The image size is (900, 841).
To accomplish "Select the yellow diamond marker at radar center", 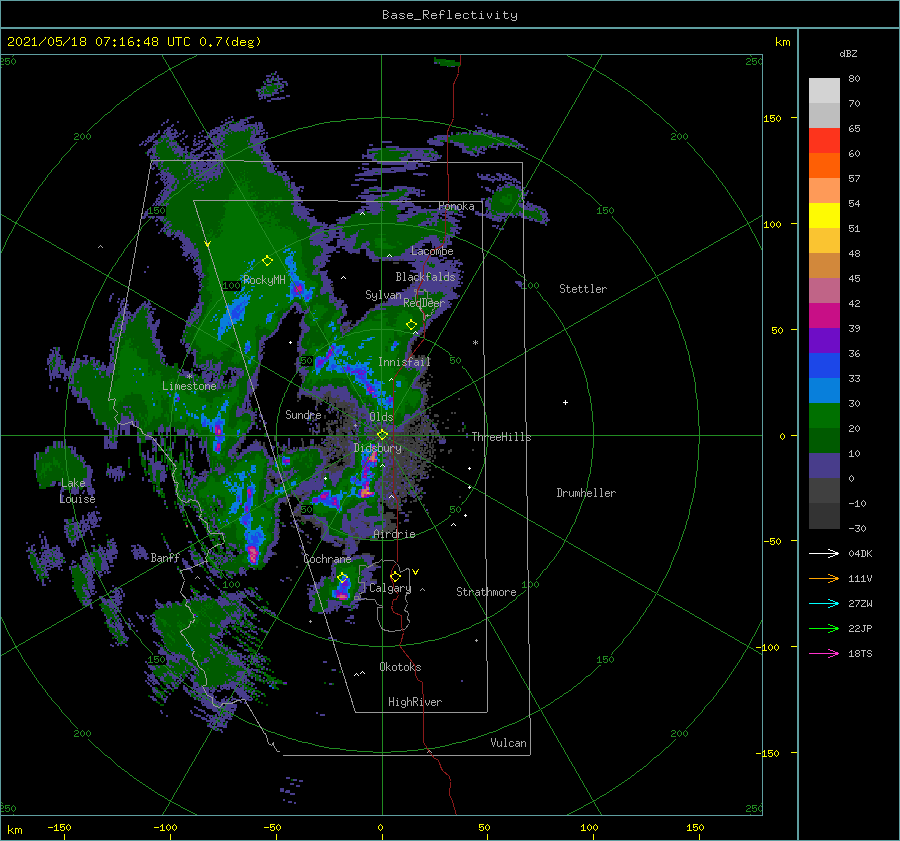I will (382, 435).
